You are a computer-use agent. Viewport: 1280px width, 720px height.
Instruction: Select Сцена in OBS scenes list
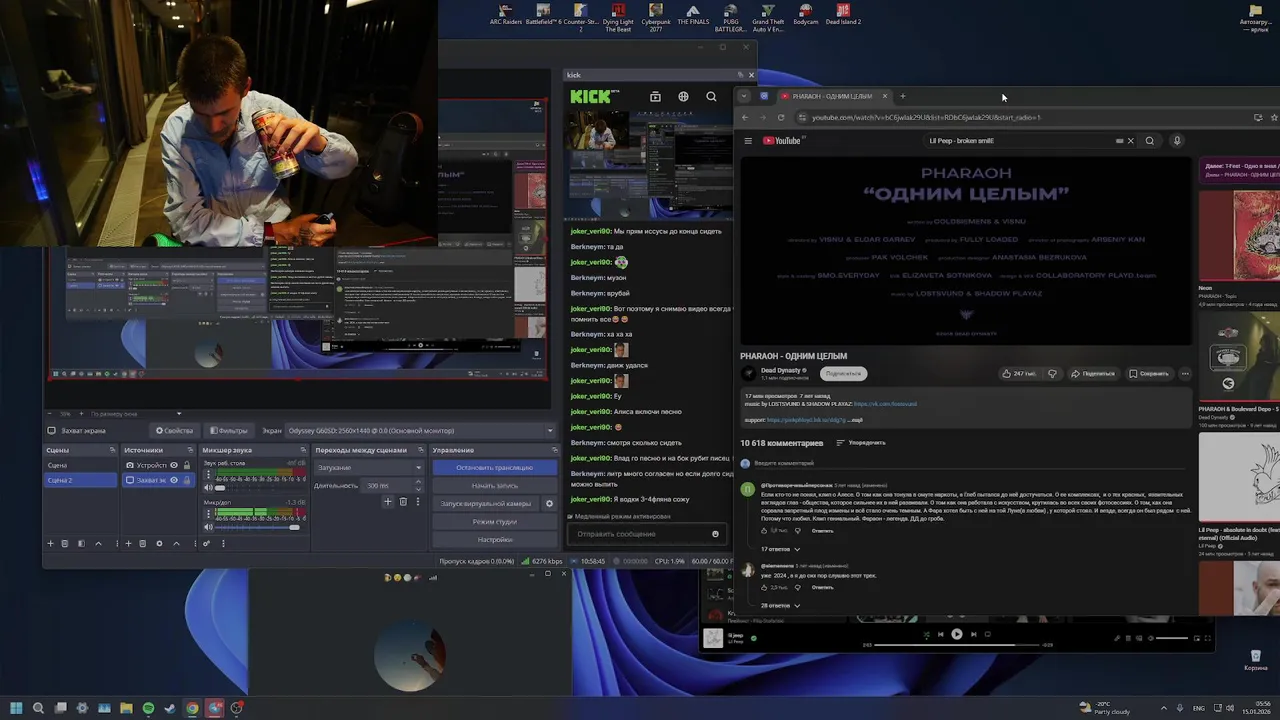tap(81, 465)
